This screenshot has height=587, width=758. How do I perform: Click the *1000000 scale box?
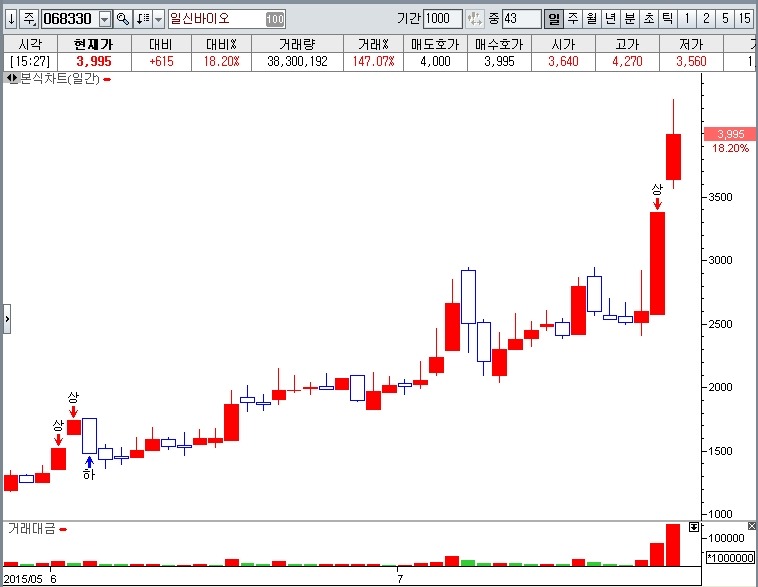730,558
